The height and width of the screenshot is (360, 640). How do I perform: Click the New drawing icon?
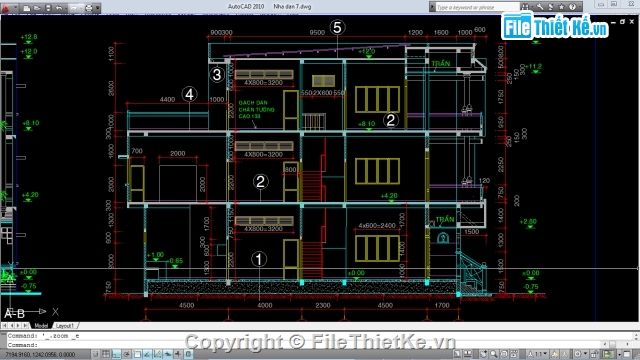(x=27, y=8)
